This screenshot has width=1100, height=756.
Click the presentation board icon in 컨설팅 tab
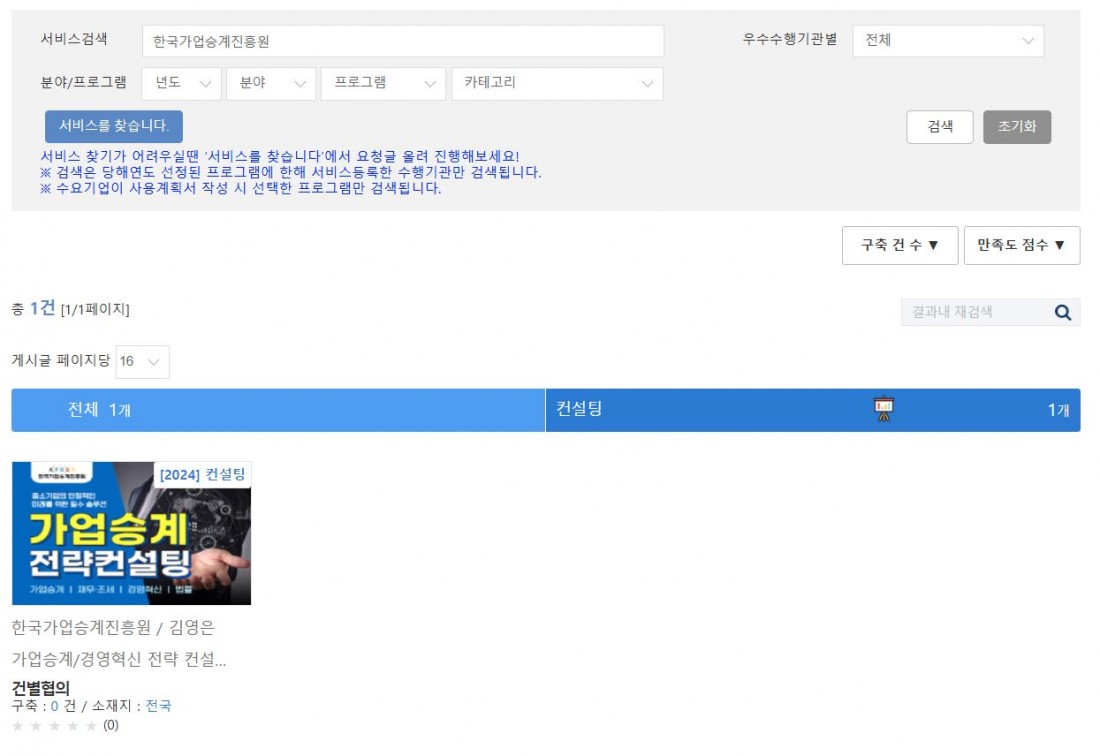[883, 410]
